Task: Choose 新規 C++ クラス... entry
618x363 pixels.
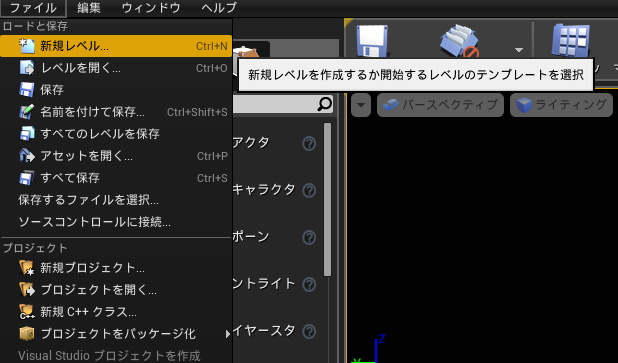Action: [x=116, y=312]
